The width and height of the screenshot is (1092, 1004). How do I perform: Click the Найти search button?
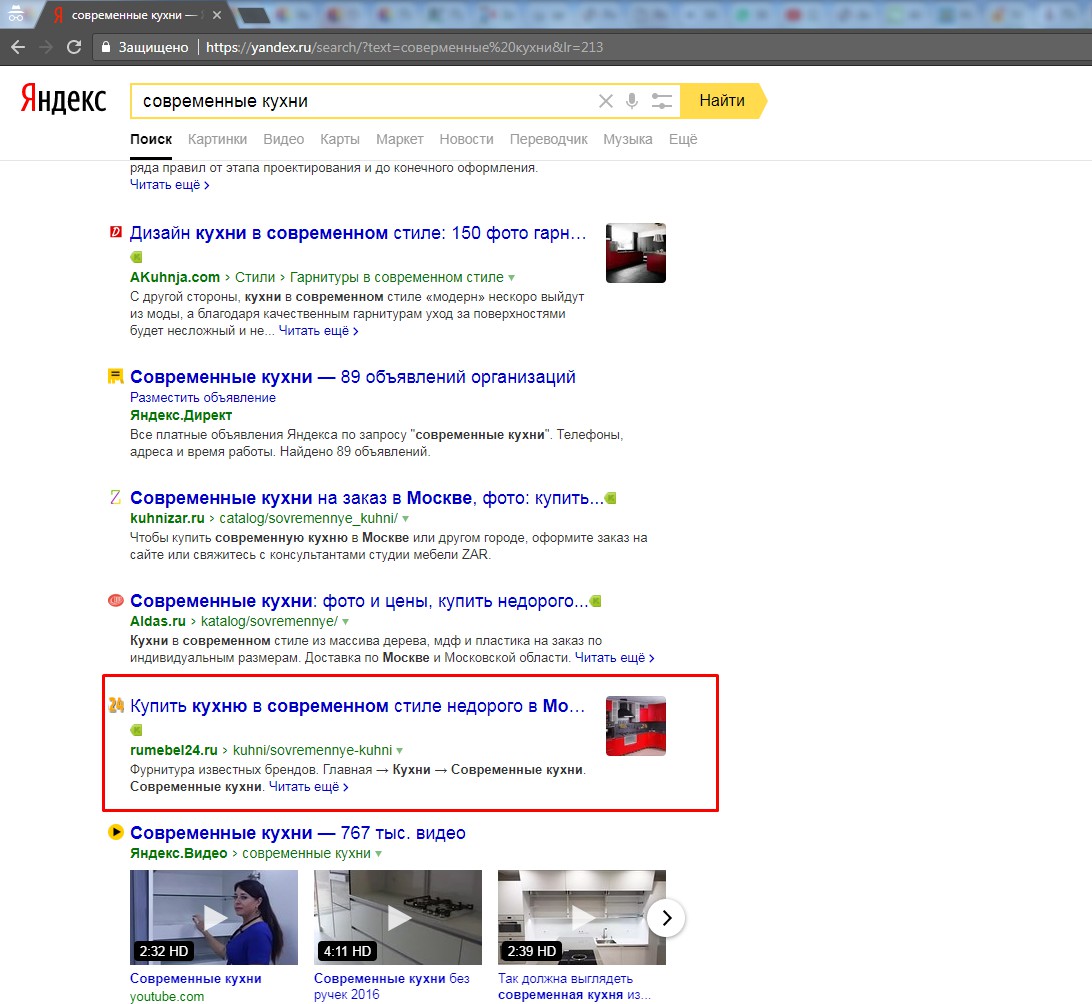click(x=723, y=101)
